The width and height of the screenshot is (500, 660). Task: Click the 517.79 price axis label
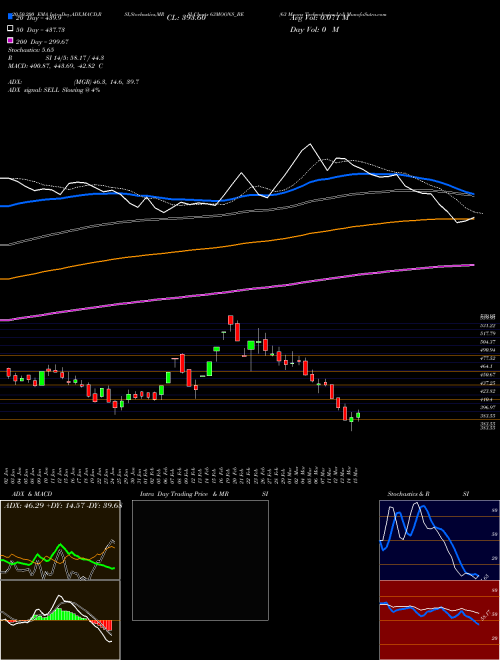point(488,333)
